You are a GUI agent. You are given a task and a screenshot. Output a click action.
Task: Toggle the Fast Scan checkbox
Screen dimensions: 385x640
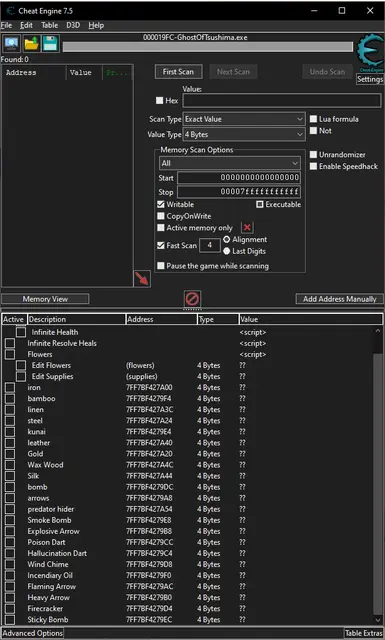coord(161,245)
